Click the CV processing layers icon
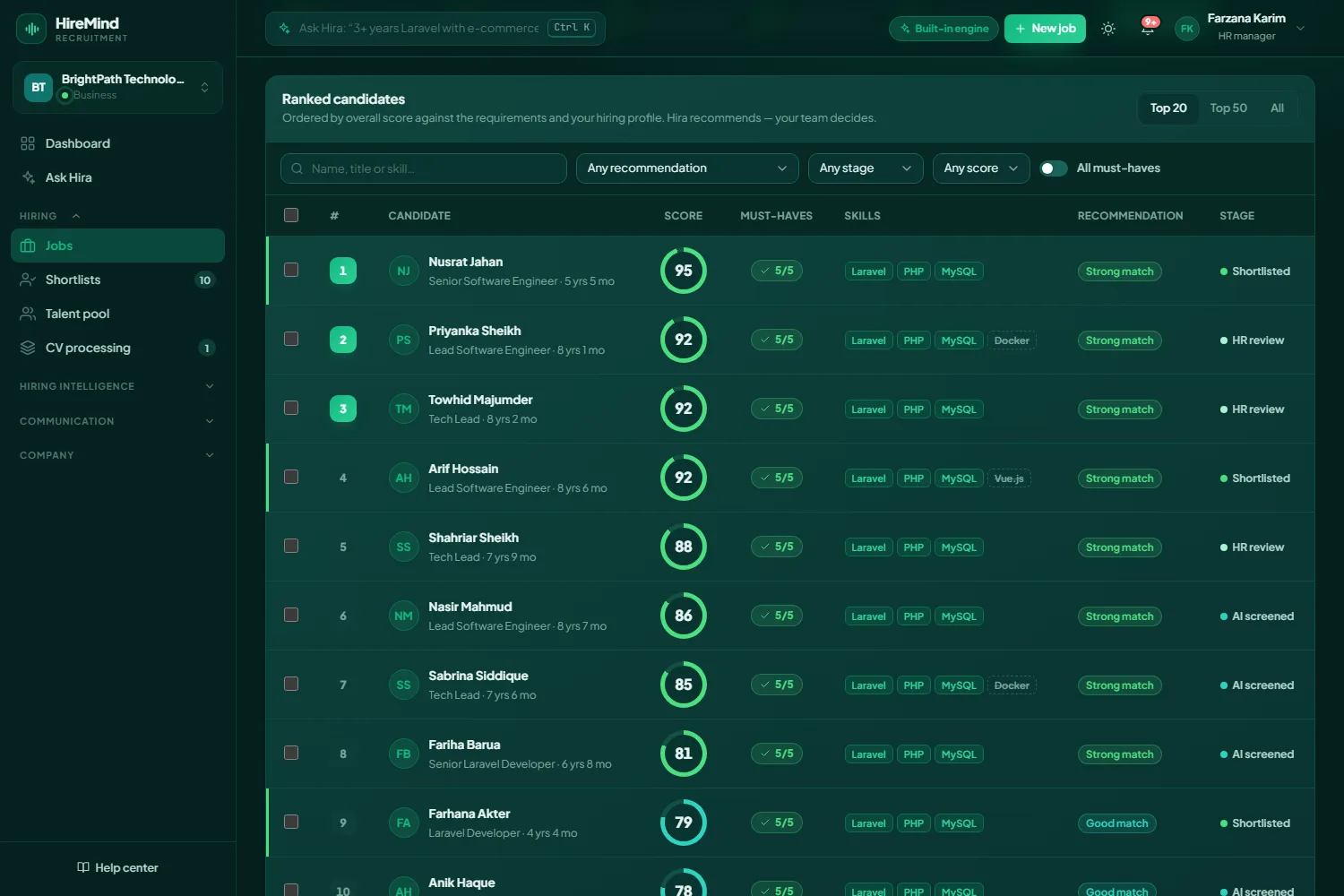Image resolution: width=1344 pixels, height=896 pixels. tap(28, 348)
